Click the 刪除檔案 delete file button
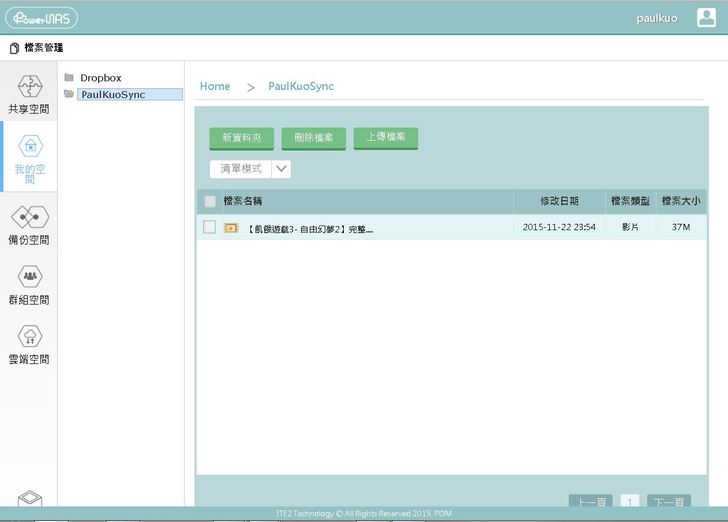 tap(313, 138)
